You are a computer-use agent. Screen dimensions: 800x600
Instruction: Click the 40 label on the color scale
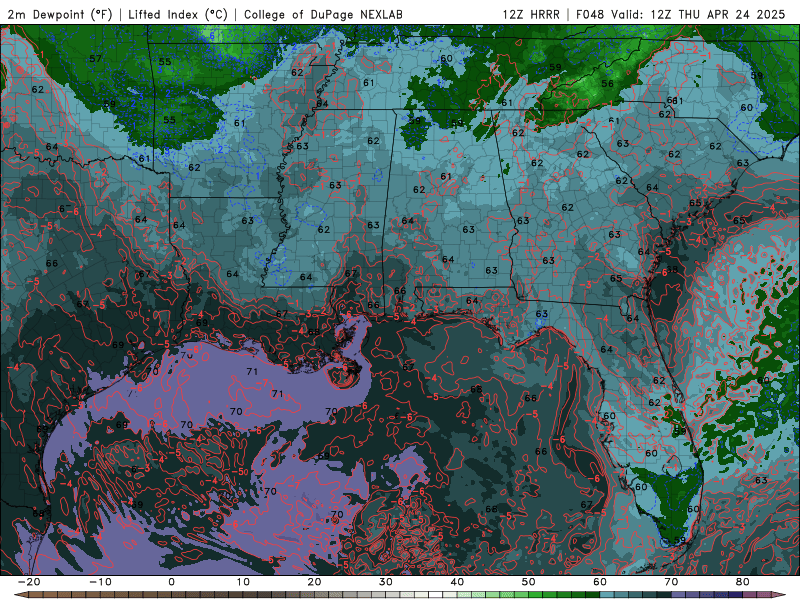click(457, 582)
